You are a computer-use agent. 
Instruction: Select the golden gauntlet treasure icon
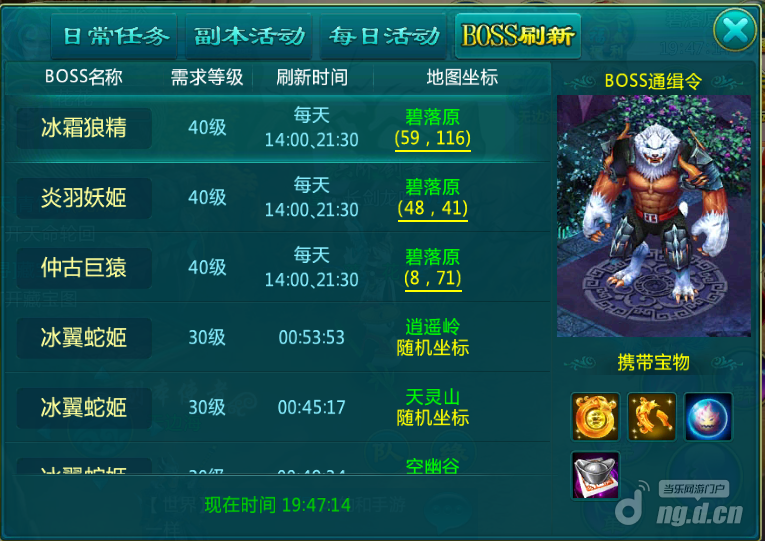point(652,417)
